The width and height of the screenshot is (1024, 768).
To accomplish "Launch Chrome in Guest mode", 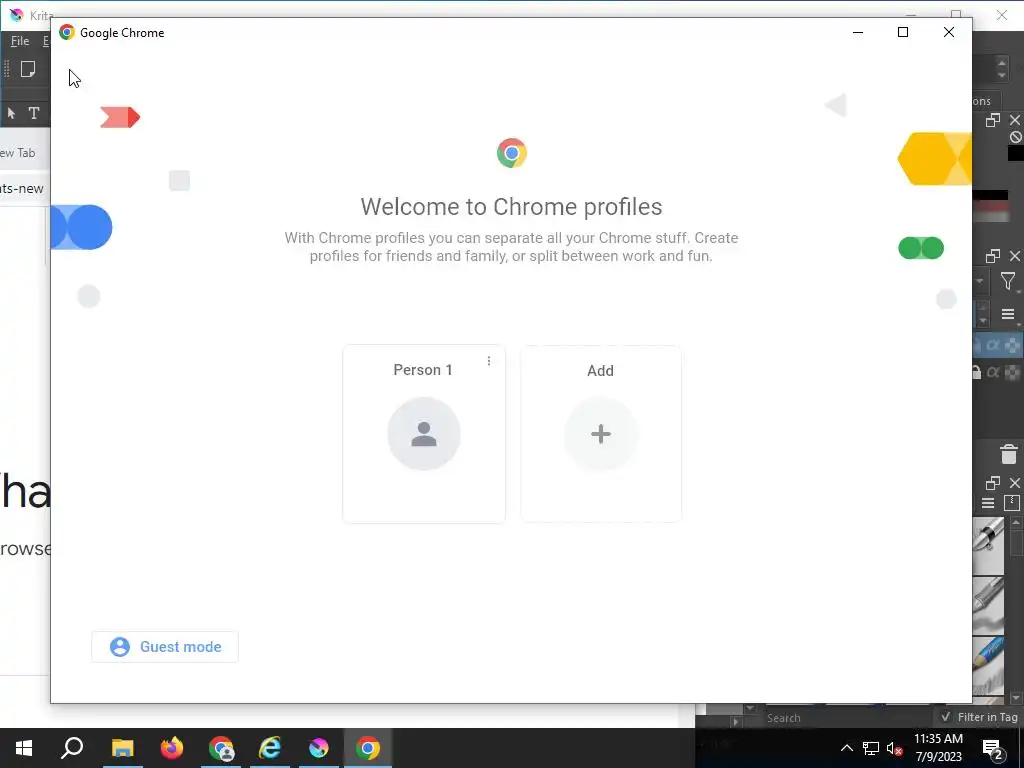I will [165, 647].
